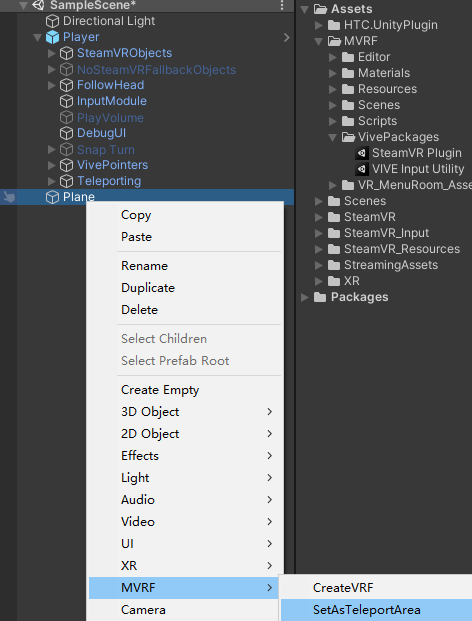Viewport: 472px width, 621px height.
Task: Click the VivePackages open folder icon
Action: 348,137
